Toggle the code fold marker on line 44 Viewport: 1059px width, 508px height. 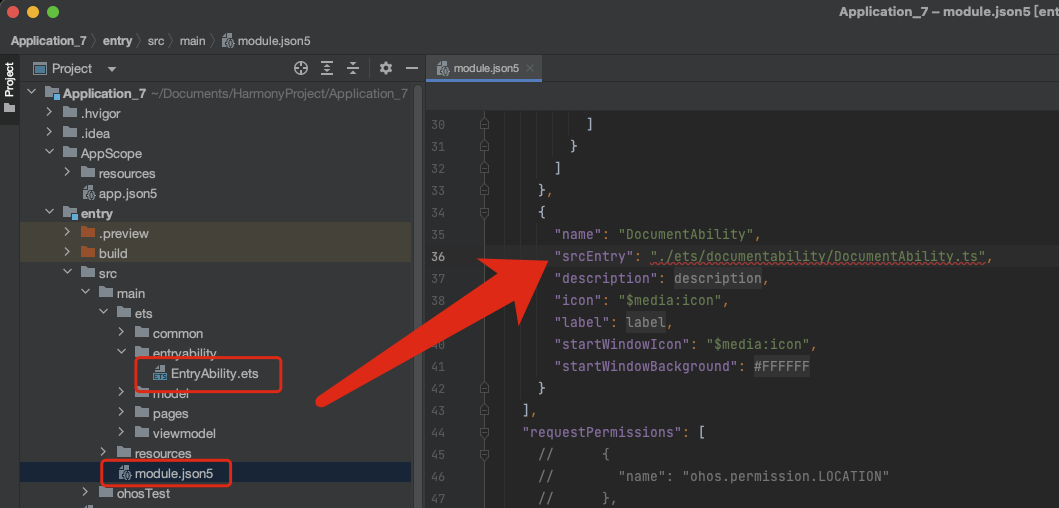[x=484, y=432]
